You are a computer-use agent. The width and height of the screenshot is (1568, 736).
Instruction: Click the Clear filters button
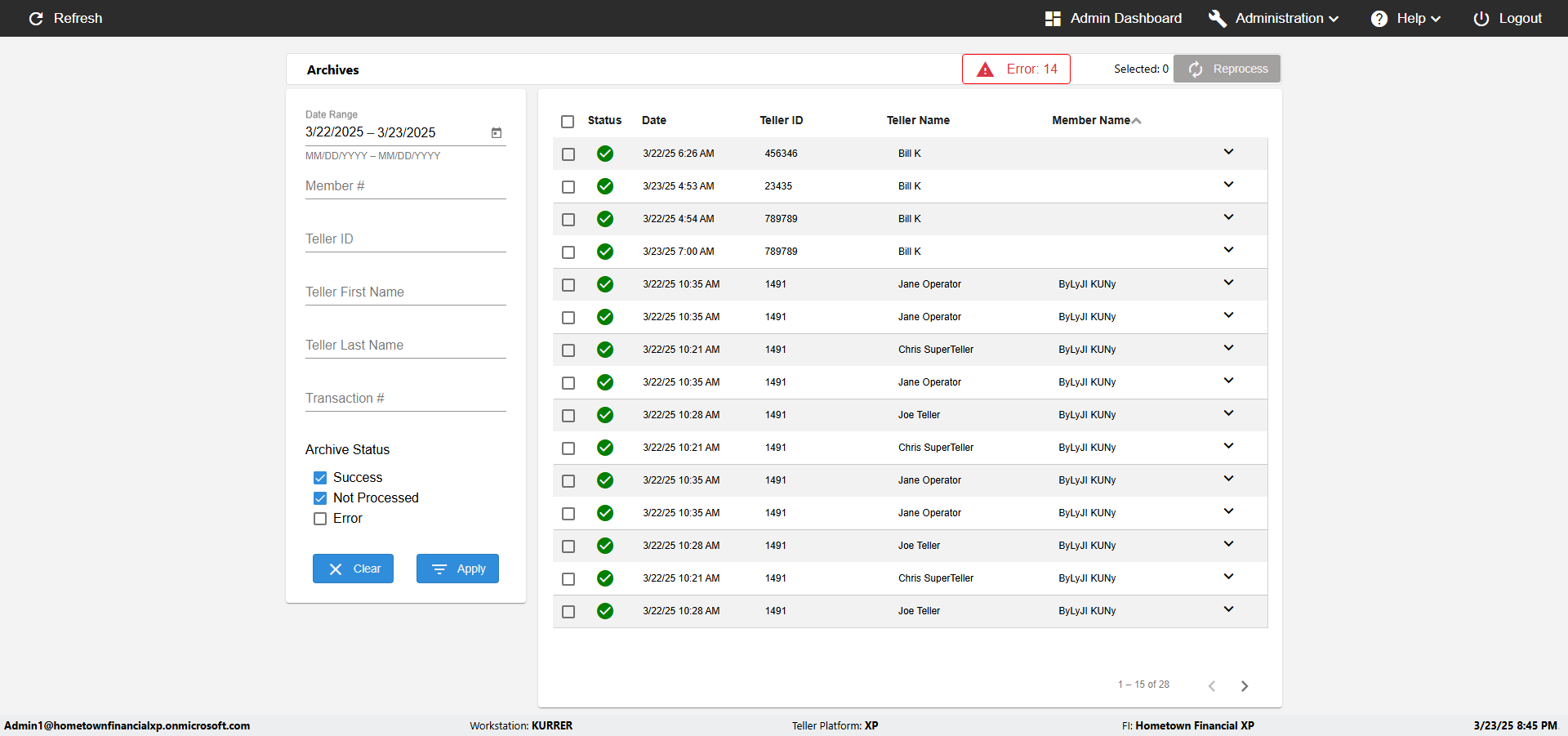353,569
